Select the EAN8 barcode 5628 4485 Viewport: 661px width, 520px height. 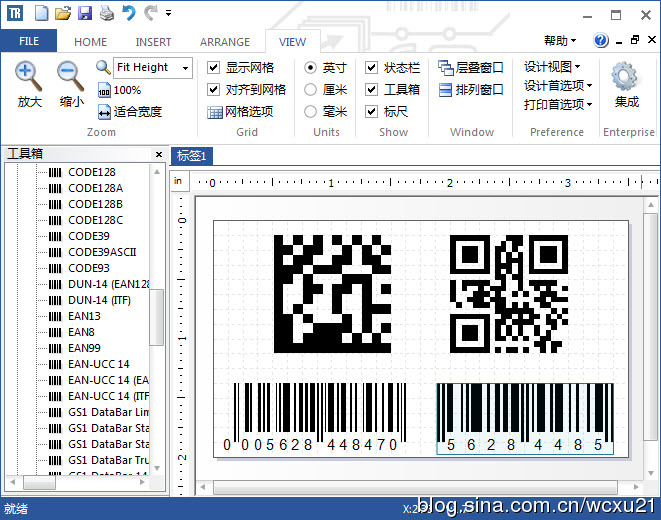(525, 418)
